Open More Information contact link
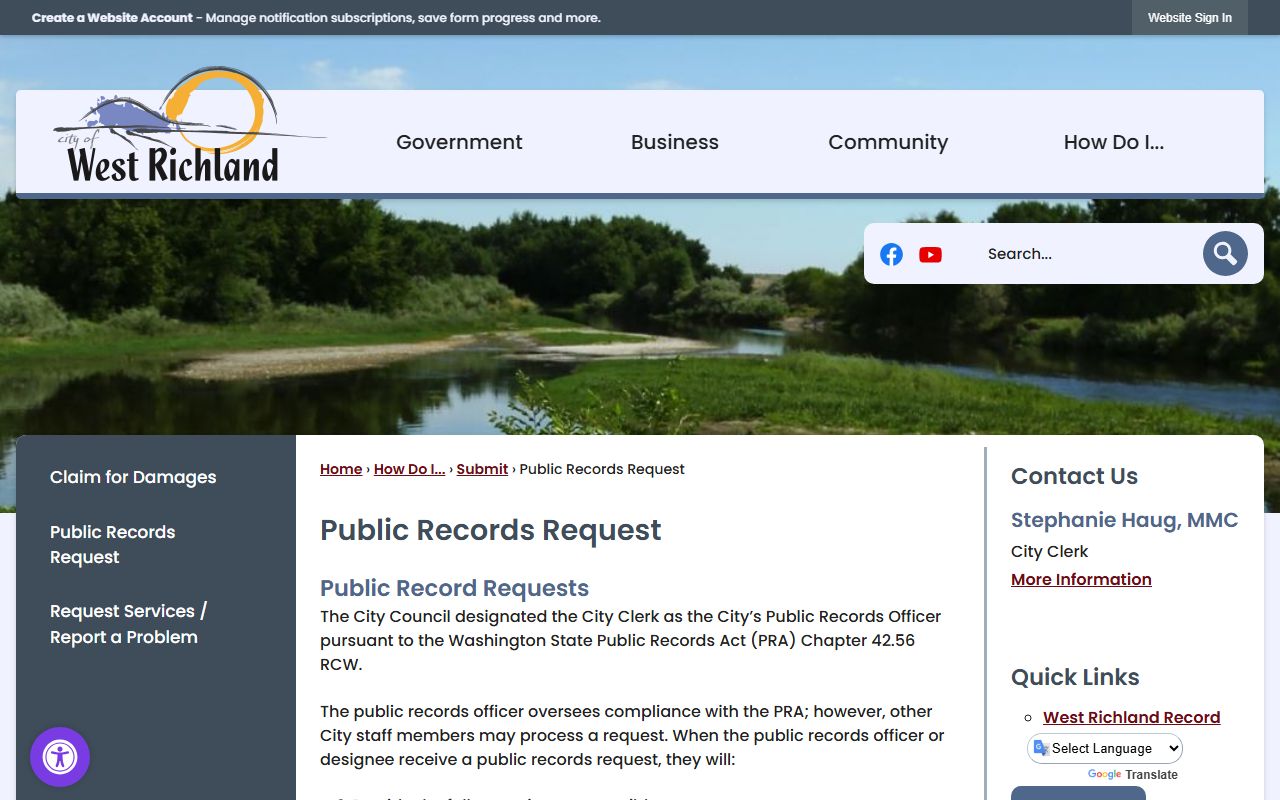This screenshot has height=800, width=1280. tap(1081, 579)
